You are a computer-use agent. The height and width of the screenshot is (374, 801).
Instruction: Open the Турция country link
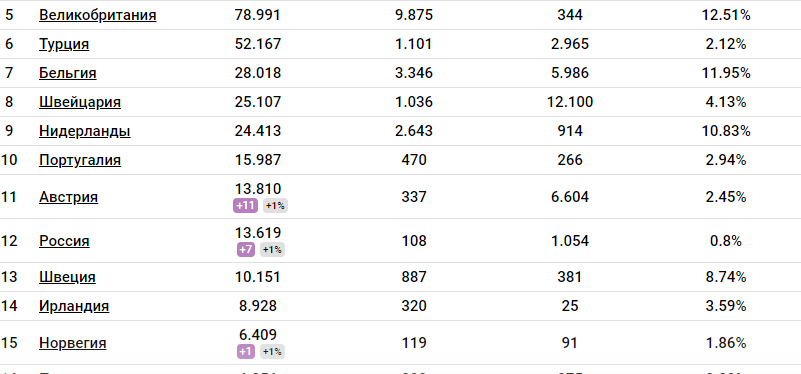point(64,44)
